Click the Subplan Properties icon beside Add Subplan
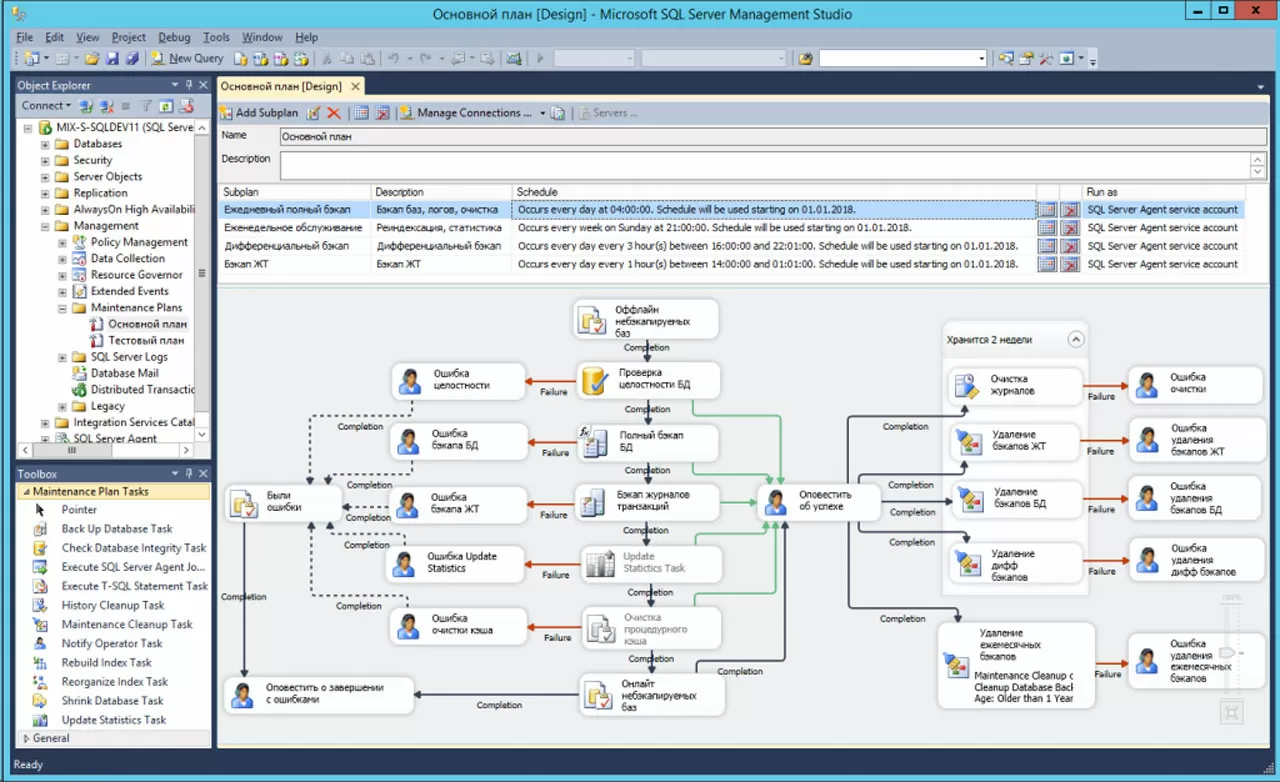Viewport: 1280px width, 782px height. (314, 113)
